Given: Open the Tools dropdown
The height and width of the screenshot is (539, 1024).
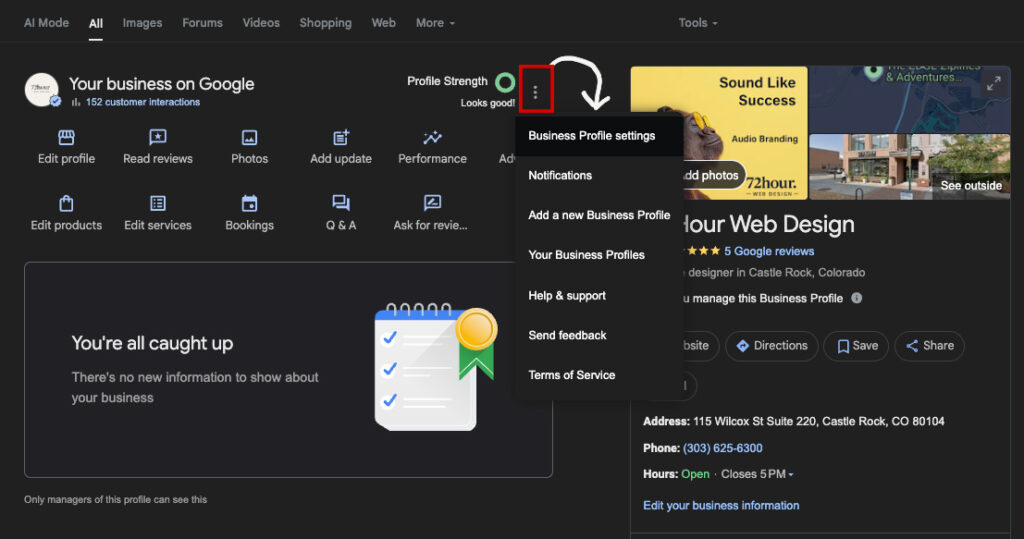Looking at the screenshot, I should click(697, 23).
